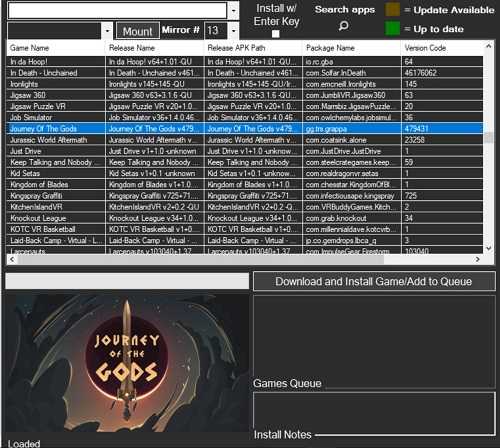Select the Kingspray Graffiti row
The width and height of the screenshot is (500, 448).
coord(245,196)
